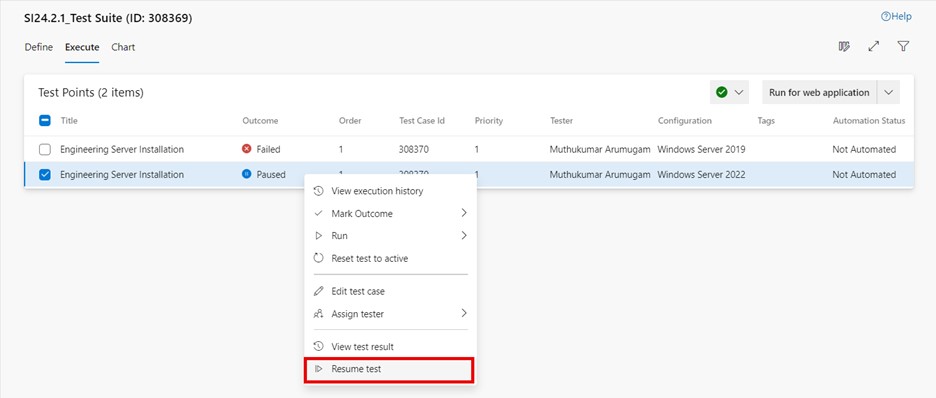This screenshot has width=936, height=398.
Task: Click Not Automated in the Failed row
Action: pyautogui.click(x=864, y=150)
